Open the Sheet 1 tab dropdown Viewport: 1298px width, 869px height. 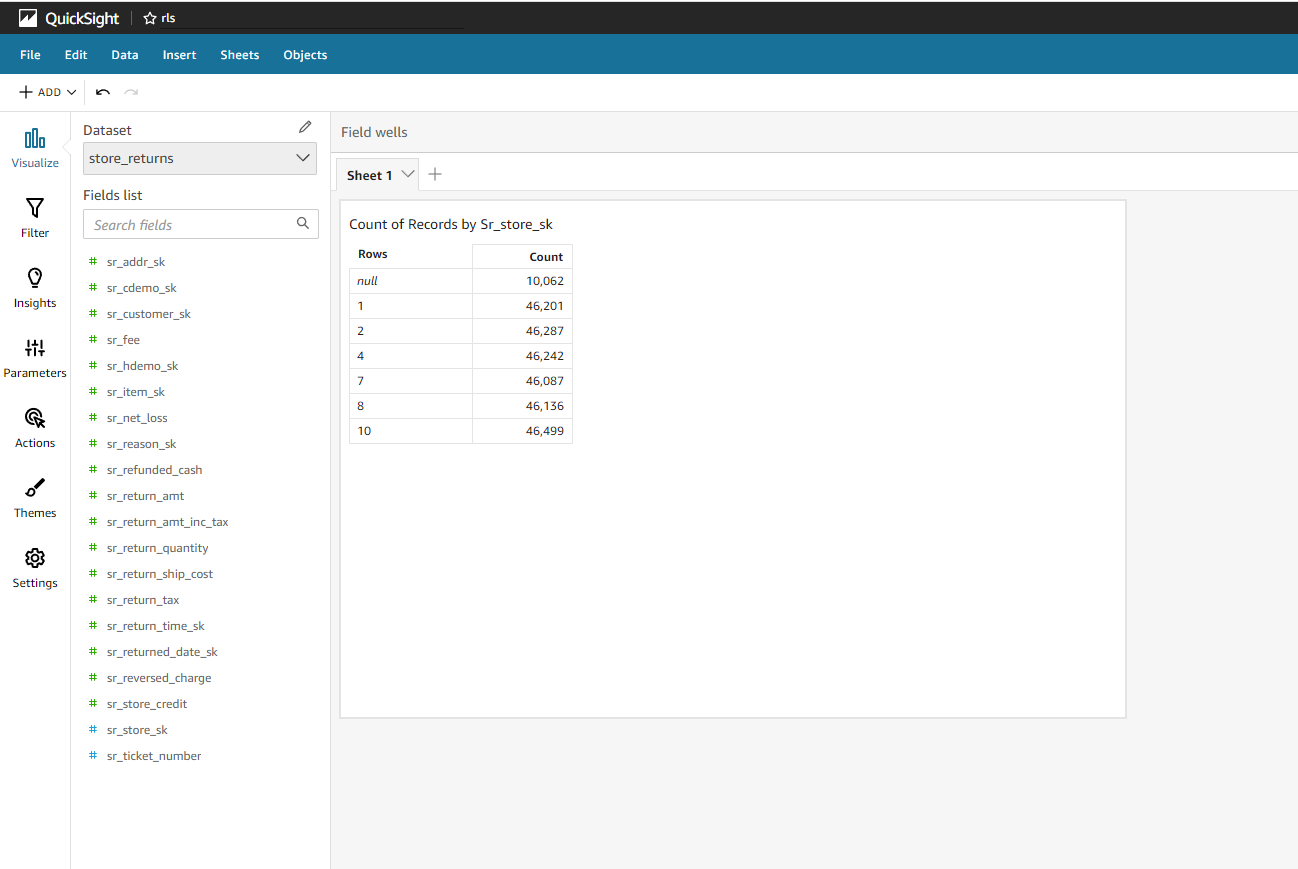point(406,174)
